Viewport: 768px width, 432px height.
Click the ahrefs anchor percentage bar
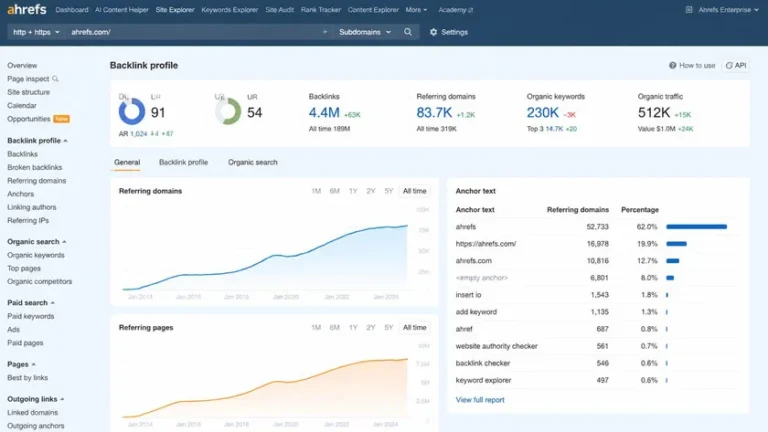coord(696,227)
